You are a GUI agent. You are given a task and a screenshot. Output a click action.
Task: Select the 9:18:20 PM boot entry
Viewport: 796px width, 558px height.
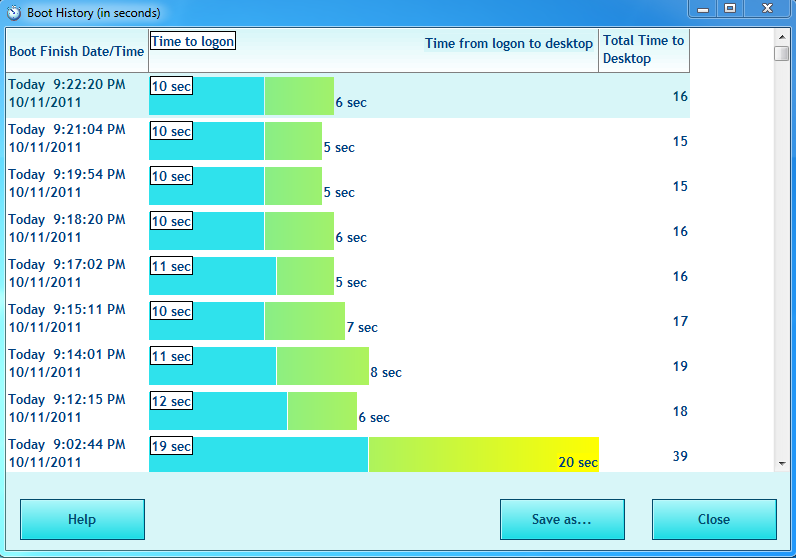coord(348,231)
